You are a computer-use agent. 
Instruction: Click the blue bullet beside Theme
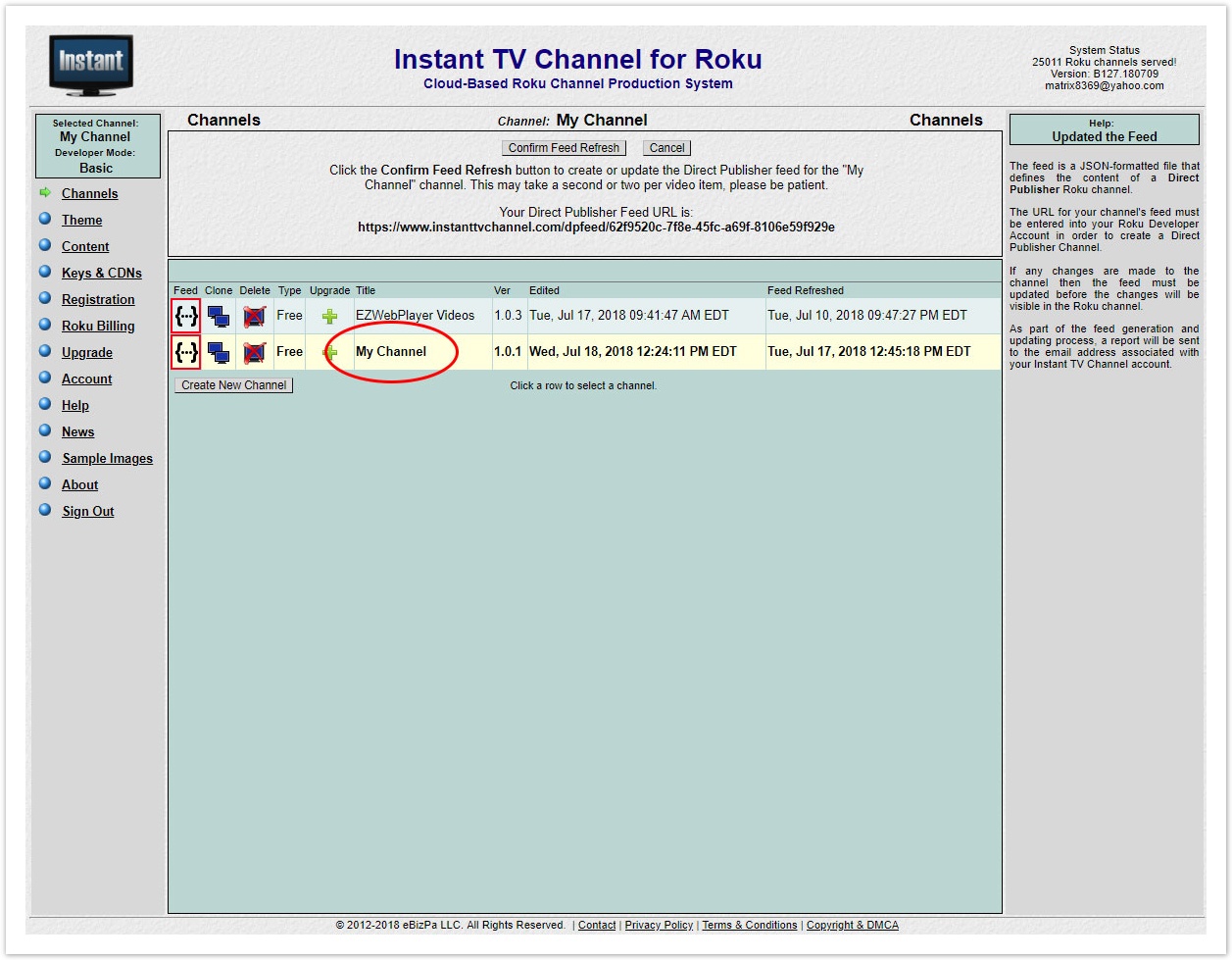point(45,219)
